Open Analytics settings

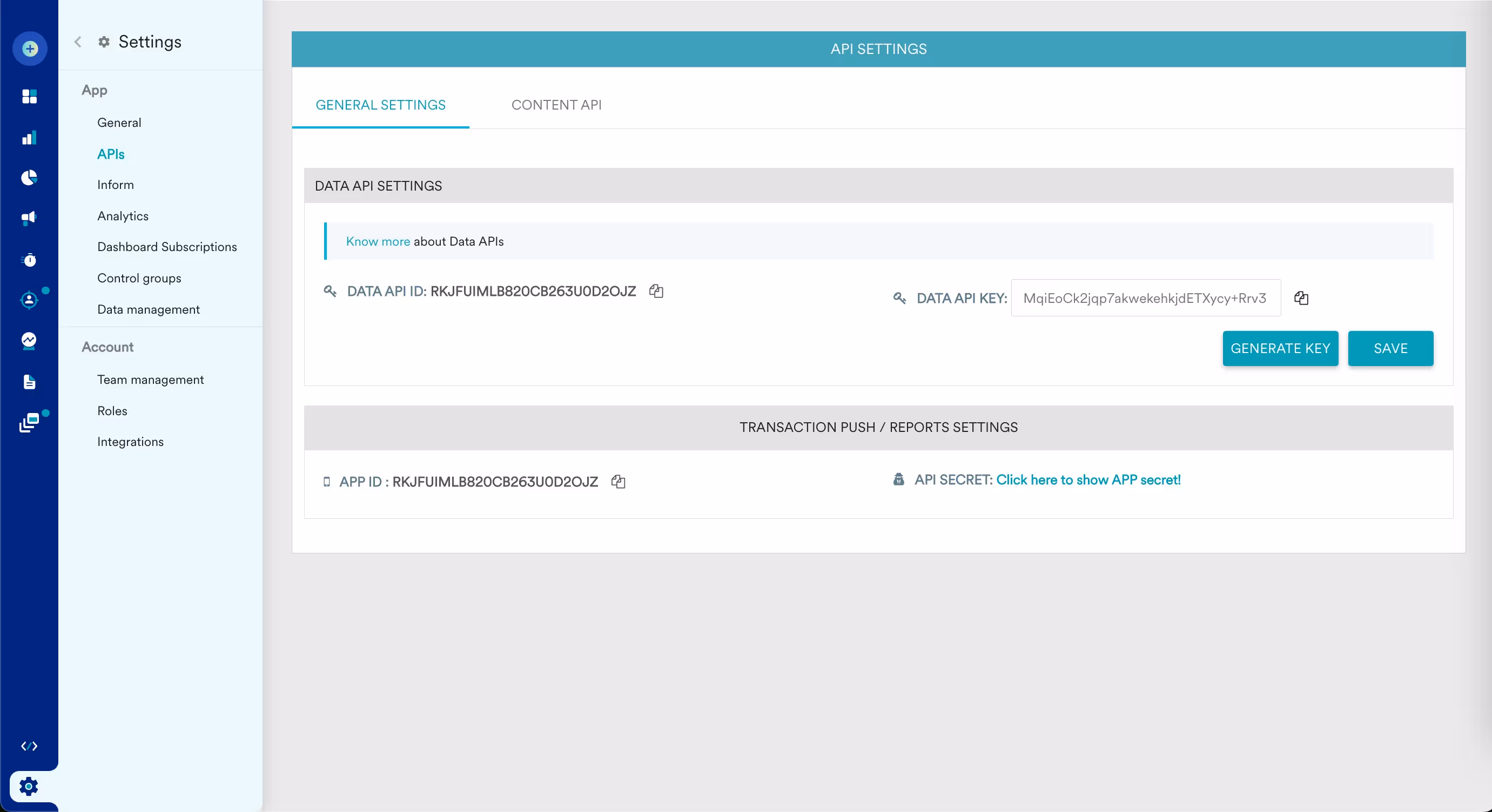123,216
